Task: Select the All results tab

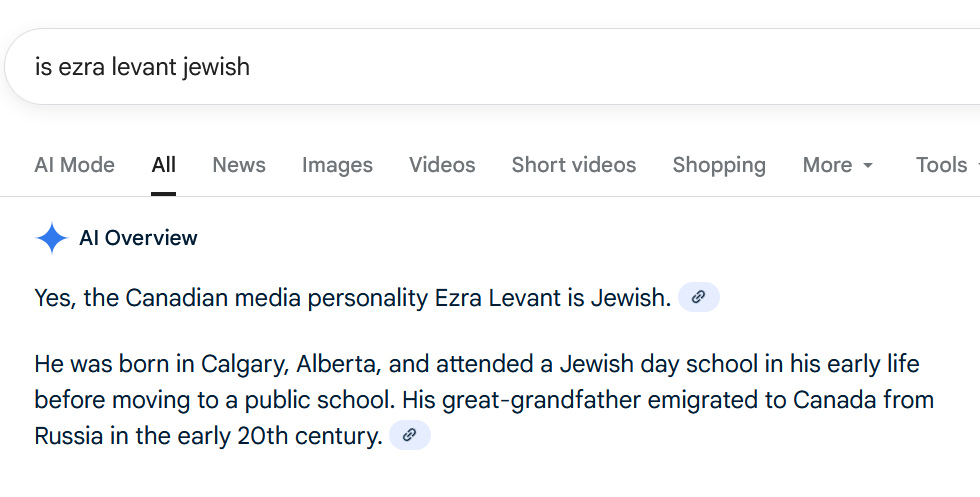Action: pos(164,165)
